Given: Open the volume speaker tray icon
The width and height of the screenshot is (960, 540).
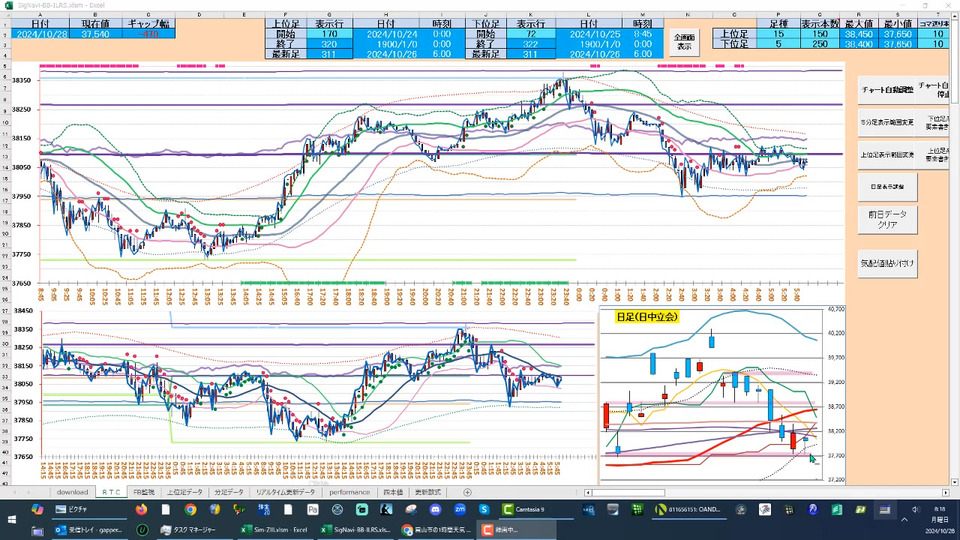Looking at the screenshot, I should [x=916, y=509].
